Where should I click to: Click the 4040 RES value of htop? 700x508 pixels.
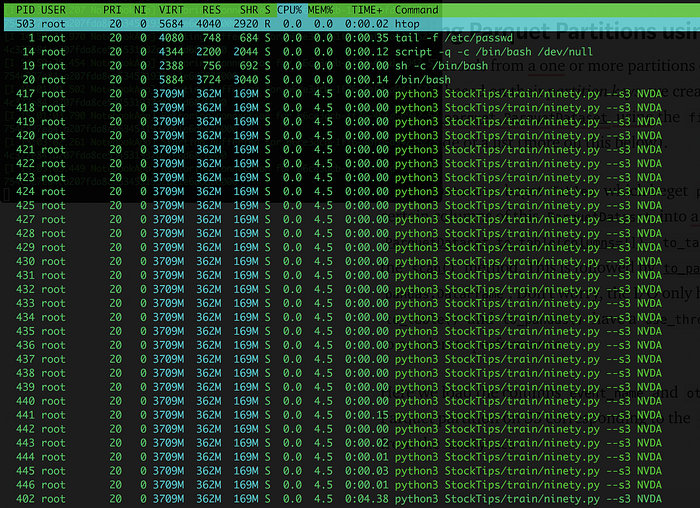pyautogui.click(x=208, y=24)
